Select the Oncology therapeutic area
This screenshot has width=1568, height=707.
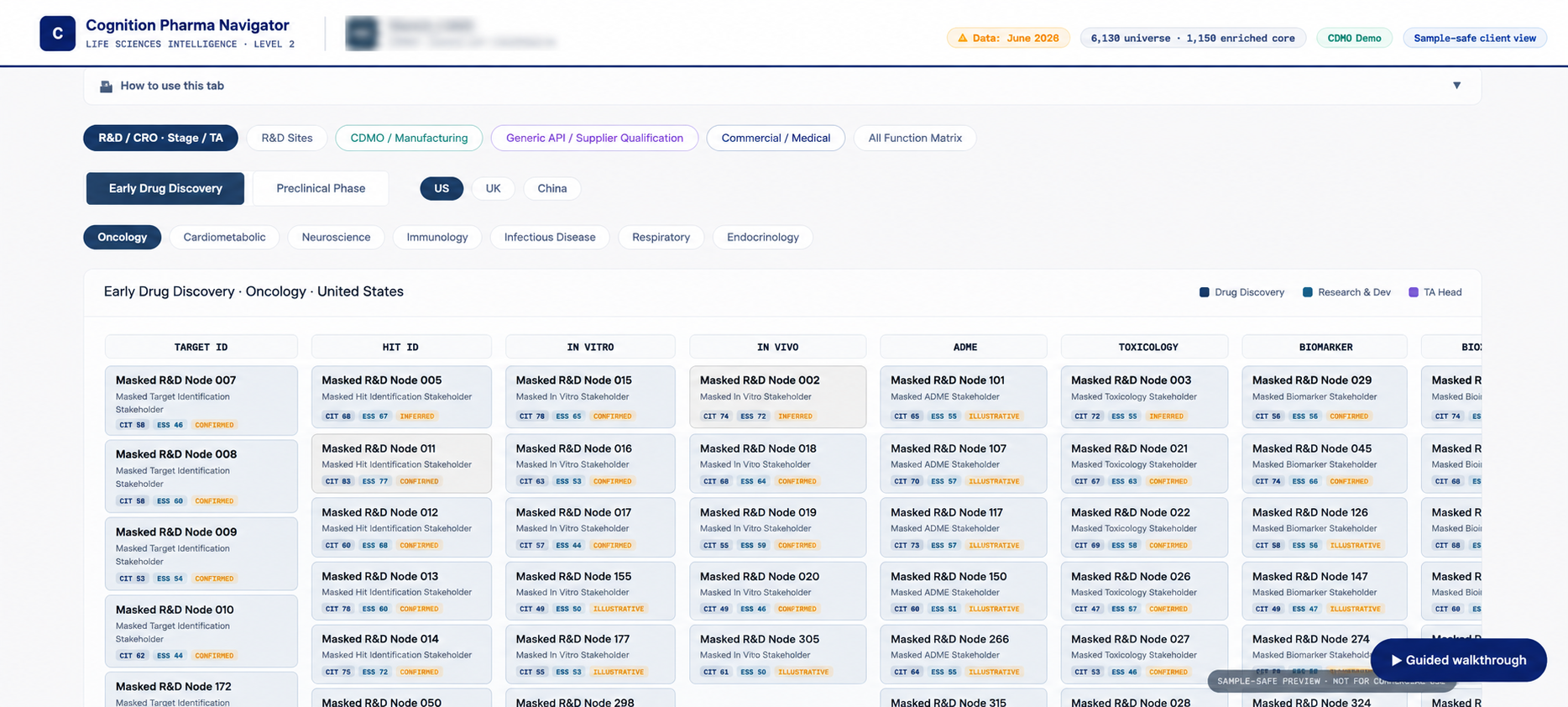coord(122,237)
